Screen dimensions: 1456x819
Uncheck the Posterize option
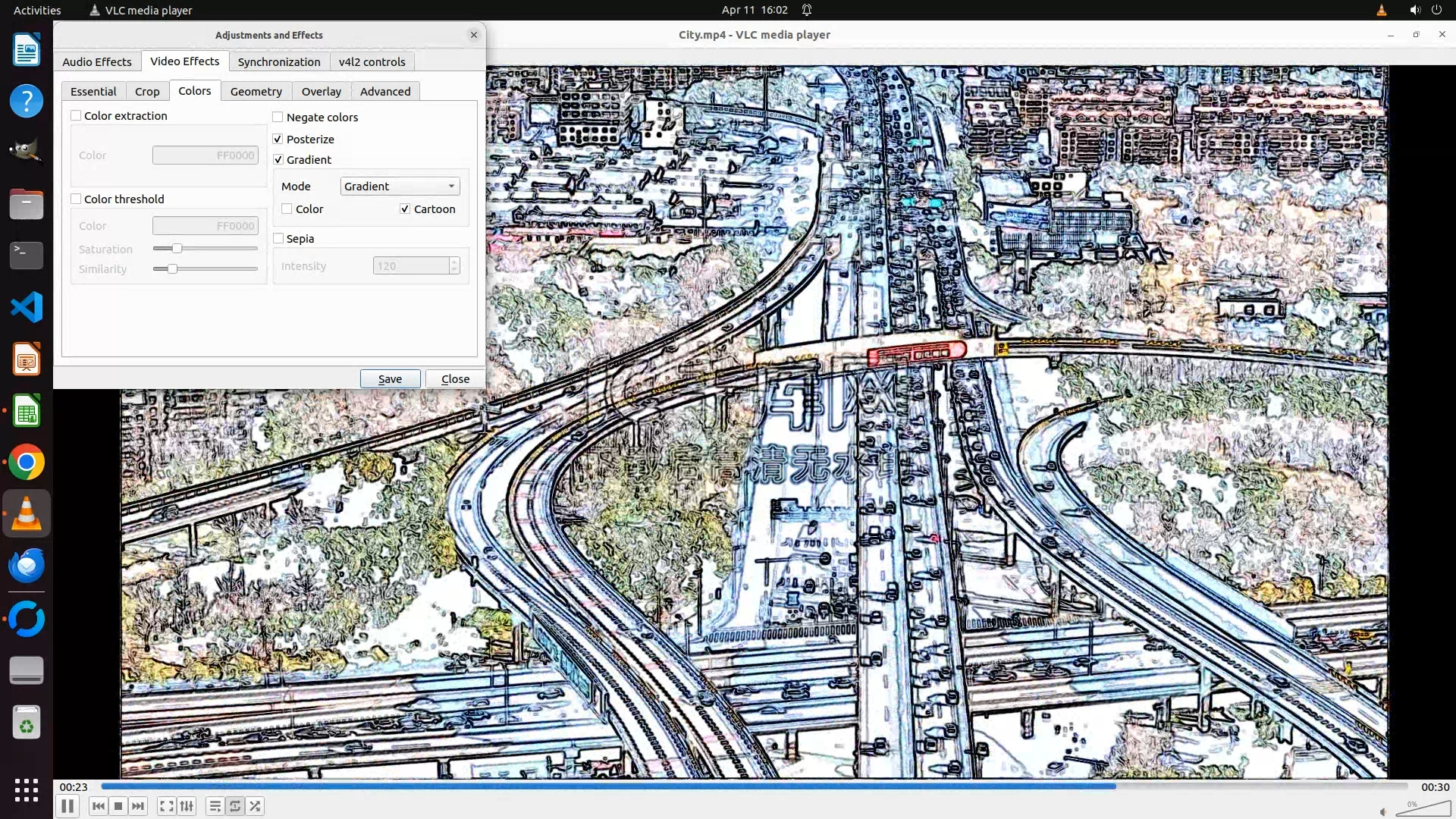[x=278, y=140]
